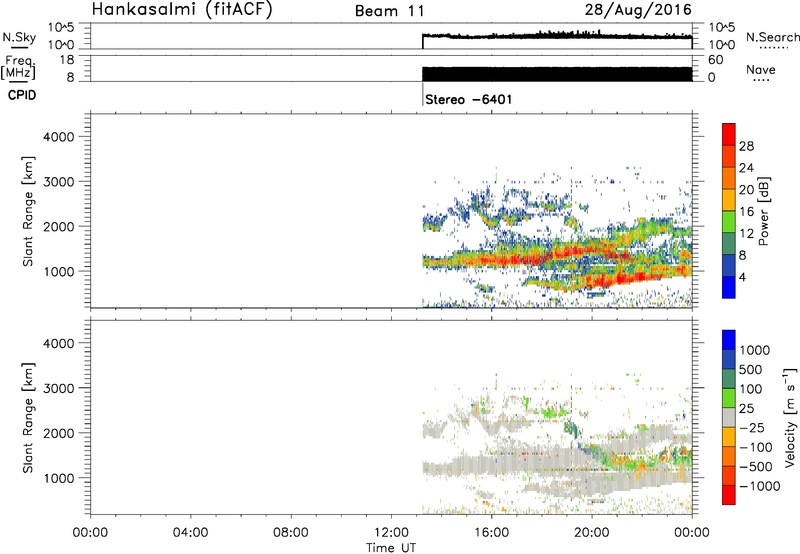Click the bright blue bottom segment of Power bar

coord(729,287)
